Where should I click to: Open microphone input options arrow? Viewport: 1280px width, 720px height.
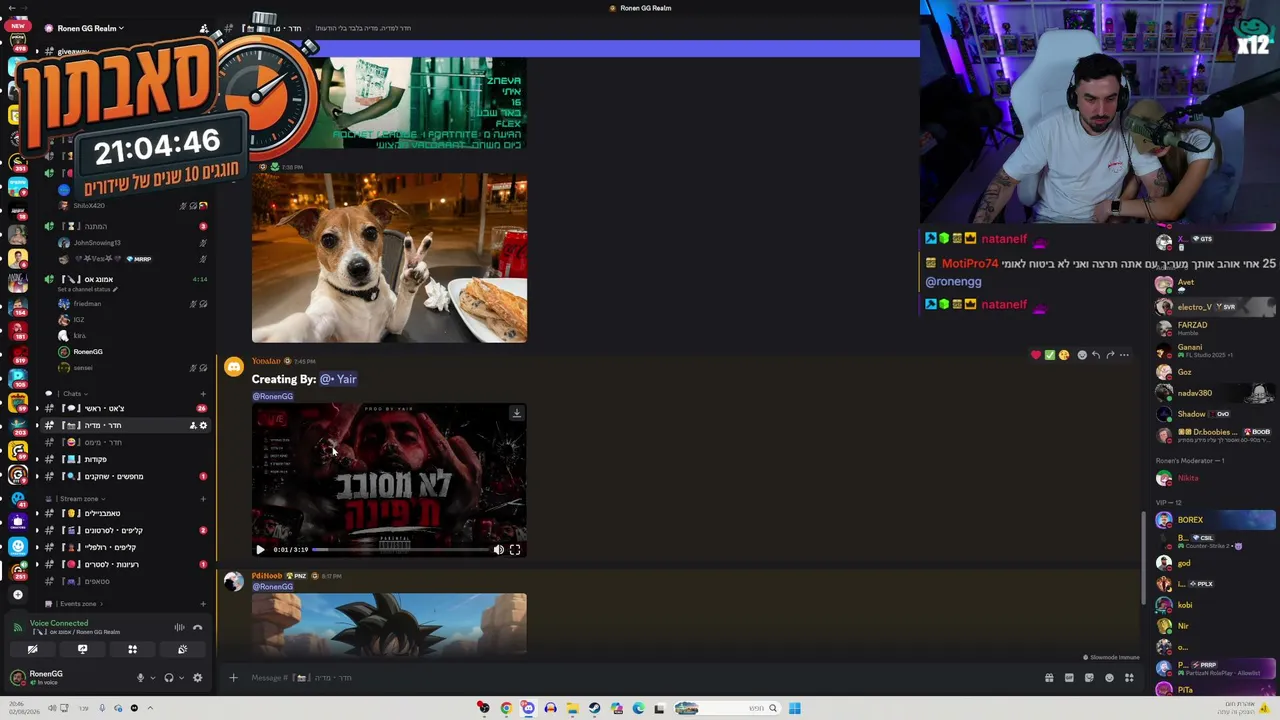click(x=152, y=678)
